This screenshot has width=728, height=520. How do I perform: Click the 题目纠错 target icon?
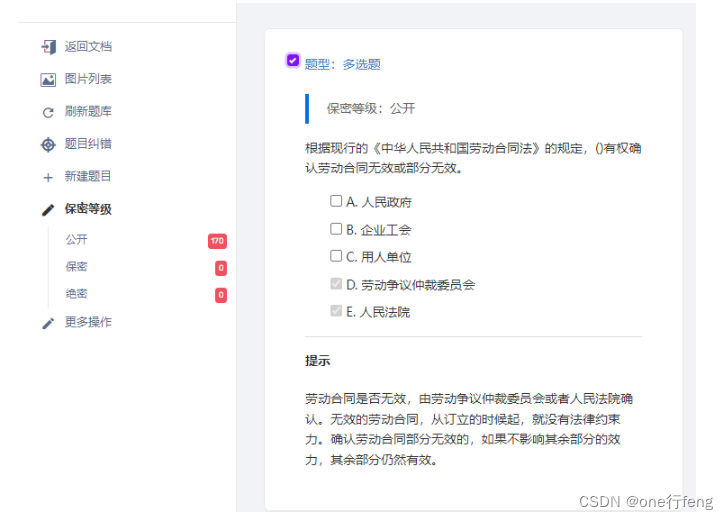[48, 145]
